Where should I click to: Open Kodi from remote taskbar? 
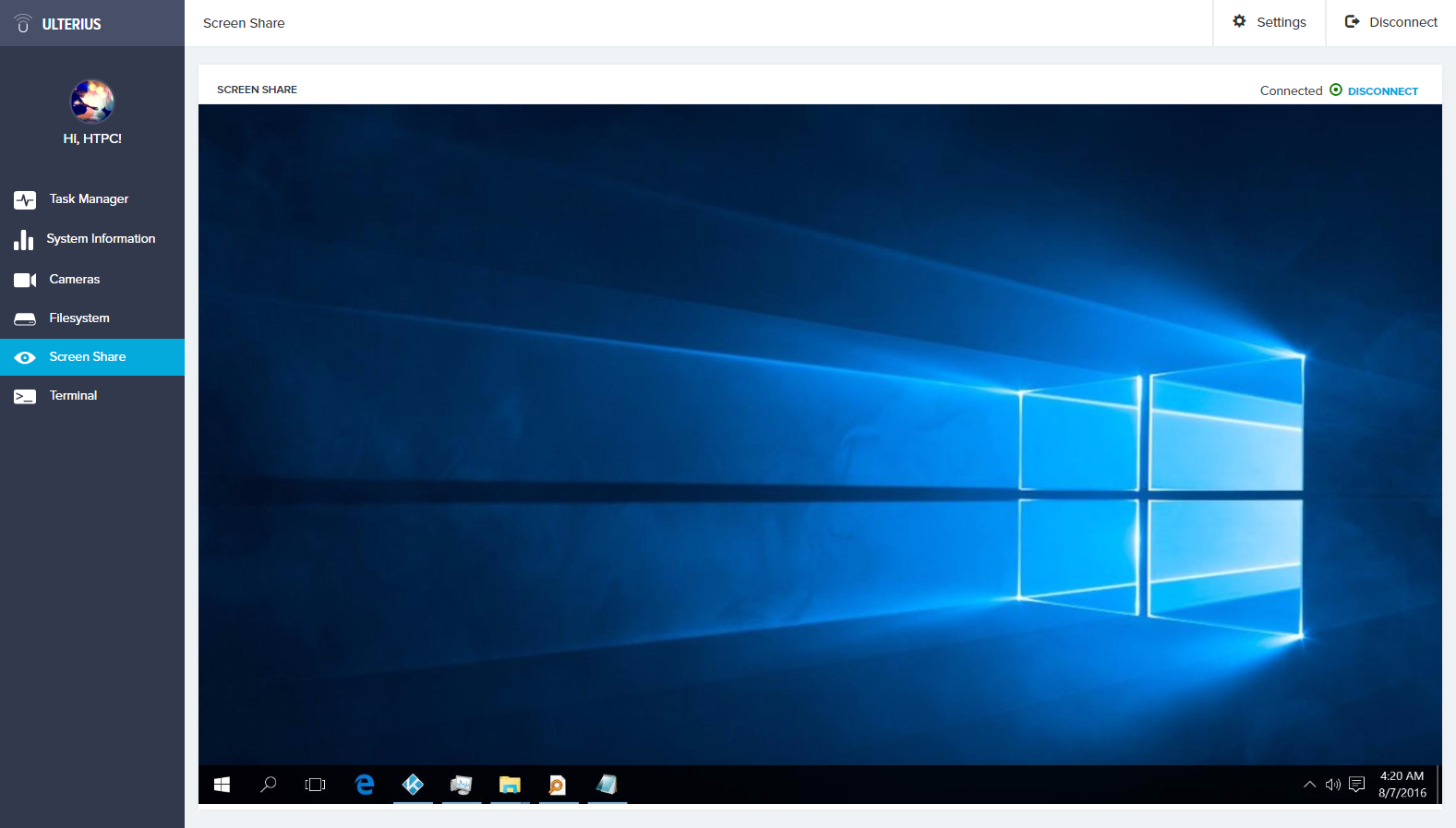[413, 785]
